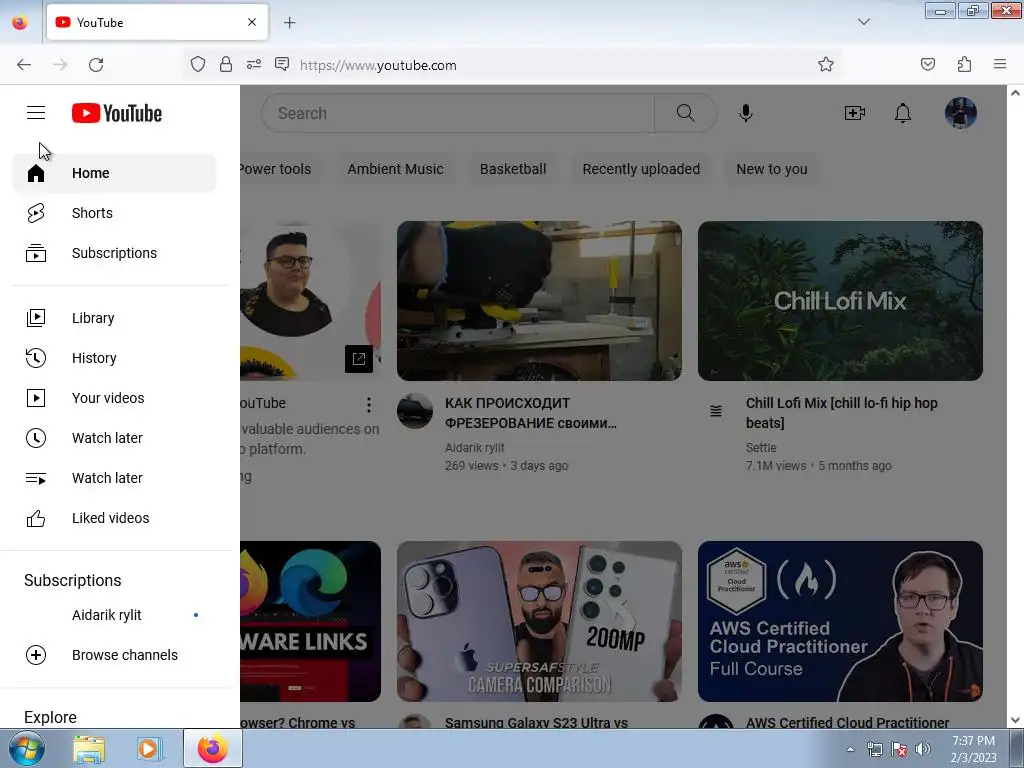Click into the YouTube Search field

[x=458, y=113]
